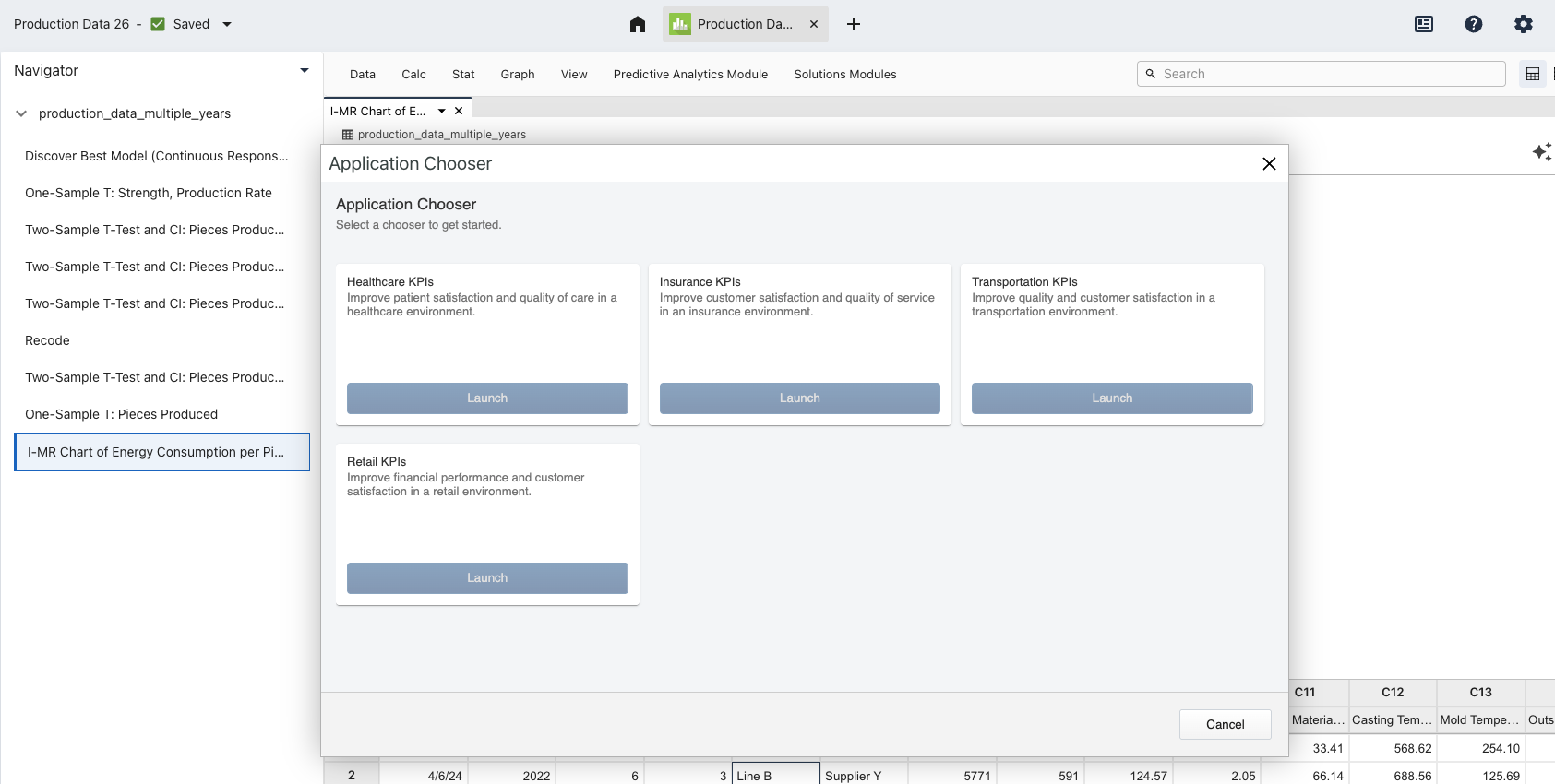Click the worksheet icon next to production_data_multiple_years
1555x784 pixels.
coord(348,135)
